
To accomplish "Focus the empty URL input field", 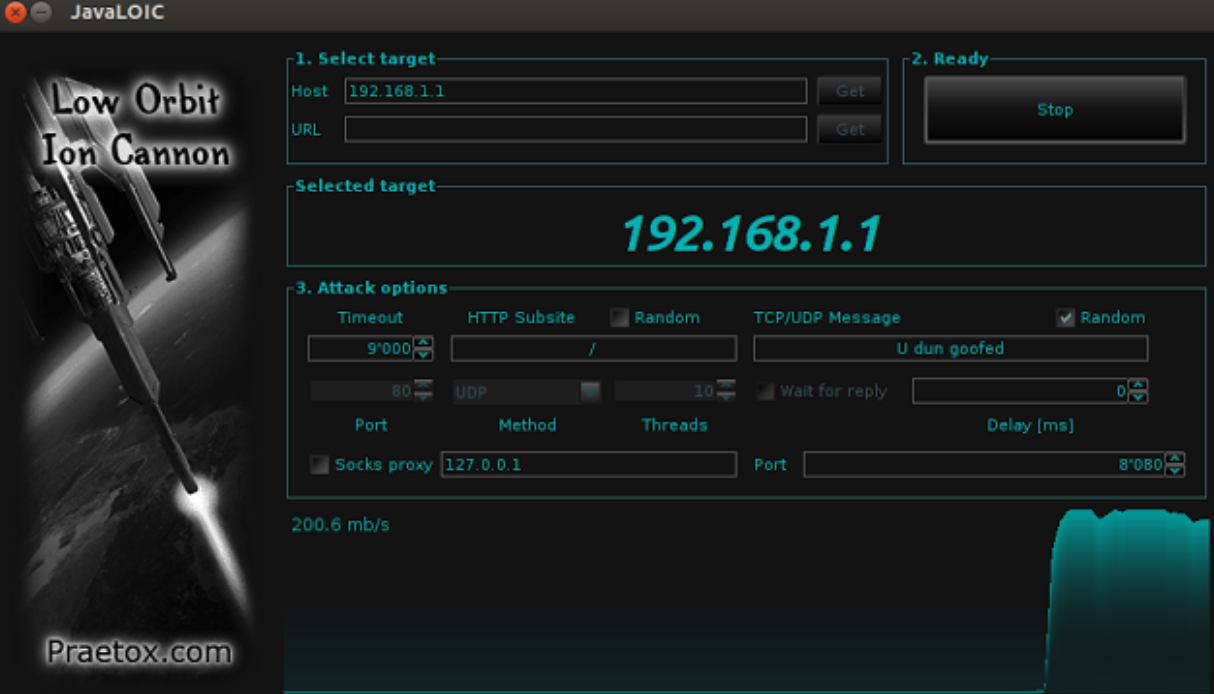I will coord(576,129).
